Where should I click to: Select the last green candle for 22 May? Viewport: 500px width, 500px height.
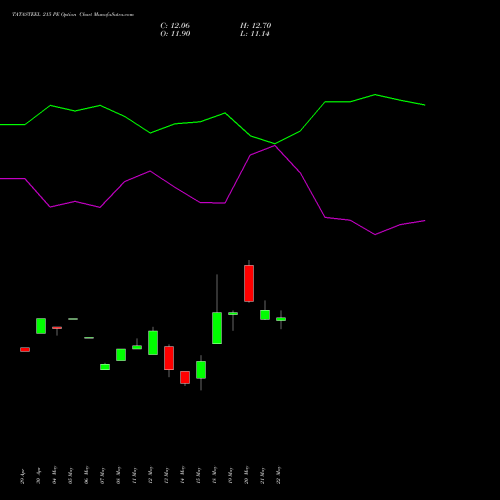tap(281, 319)
